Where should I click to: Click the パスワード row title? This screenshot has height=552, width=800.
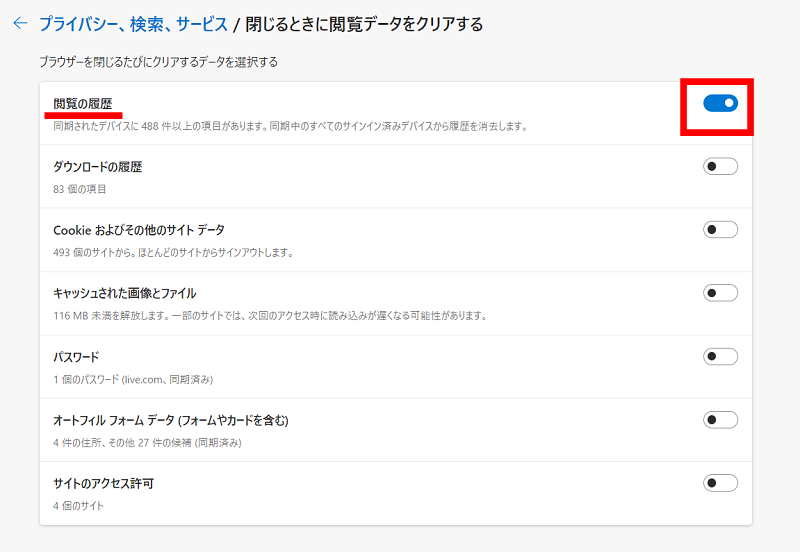pos(76,357)
